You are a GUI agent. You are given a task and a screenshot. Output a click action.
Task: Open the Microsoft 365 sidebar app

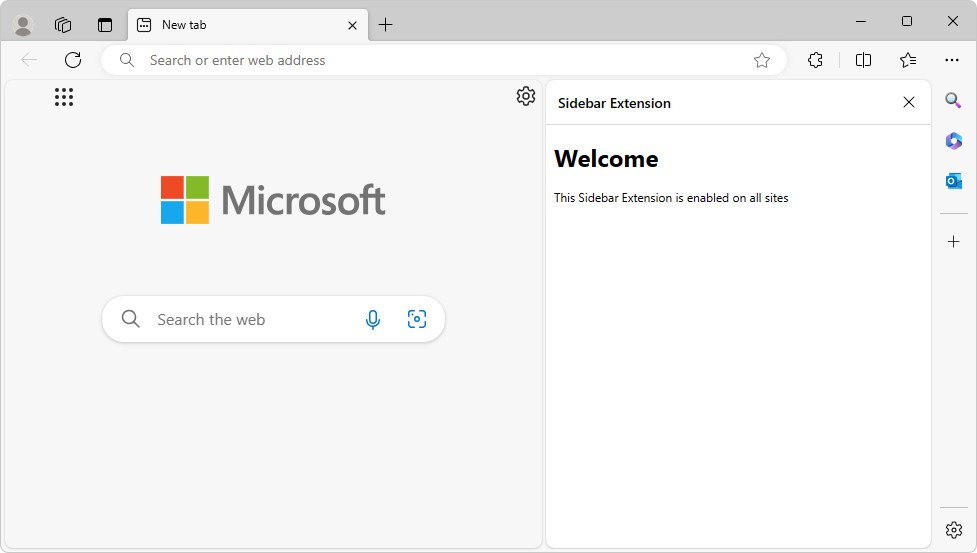click(953, 141)
